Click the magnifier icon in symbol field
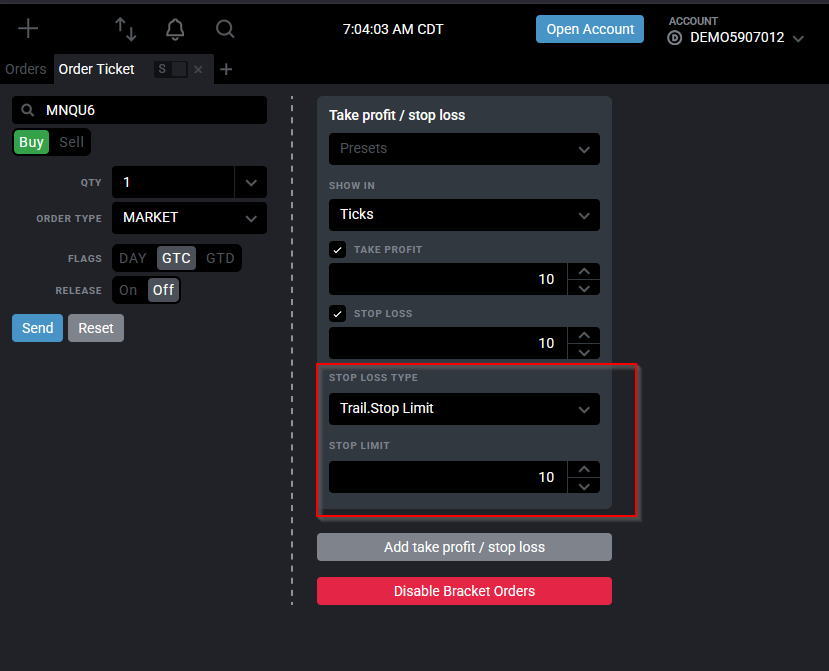Image resolution: width=829 pixels, height=671 pixels. click(x=27, y=110)
